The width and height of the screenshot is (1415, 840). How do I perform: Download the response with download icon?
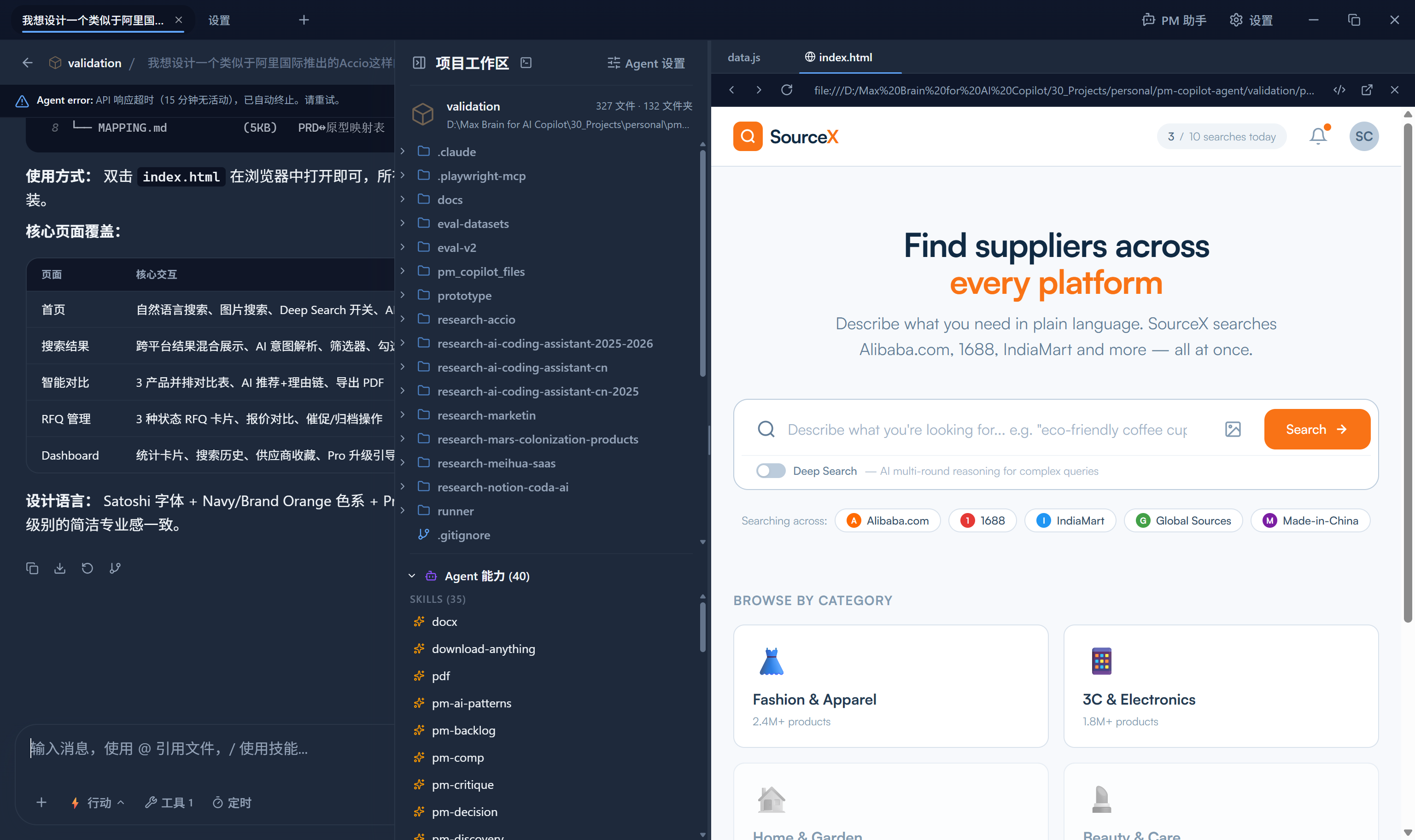(59, 568)
